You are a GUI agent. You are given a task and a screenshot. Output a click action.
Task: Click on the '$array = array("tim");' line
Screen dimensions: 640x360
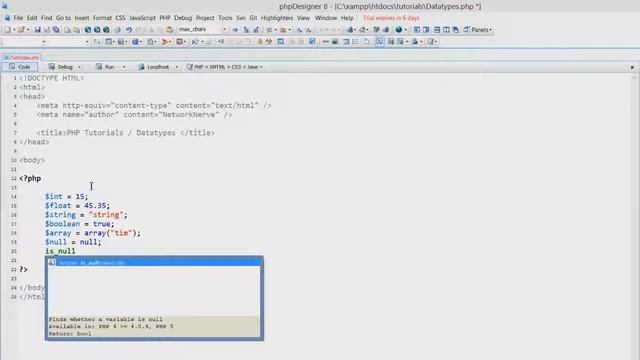click(x=93, y=233)
